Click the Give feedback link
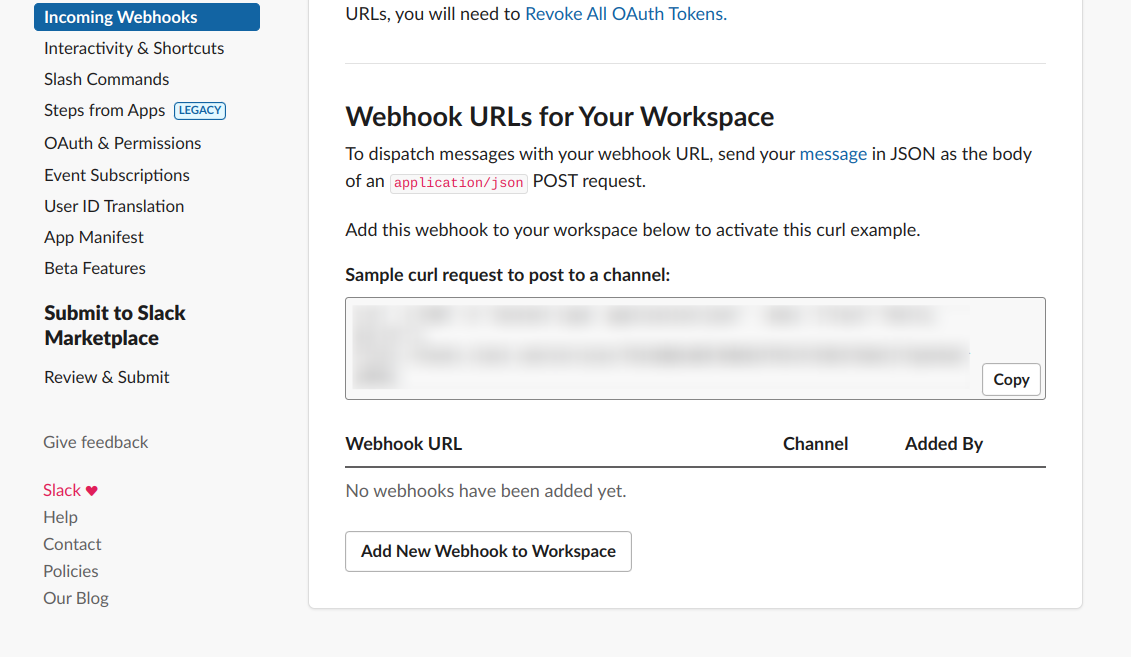 (96, 442)
